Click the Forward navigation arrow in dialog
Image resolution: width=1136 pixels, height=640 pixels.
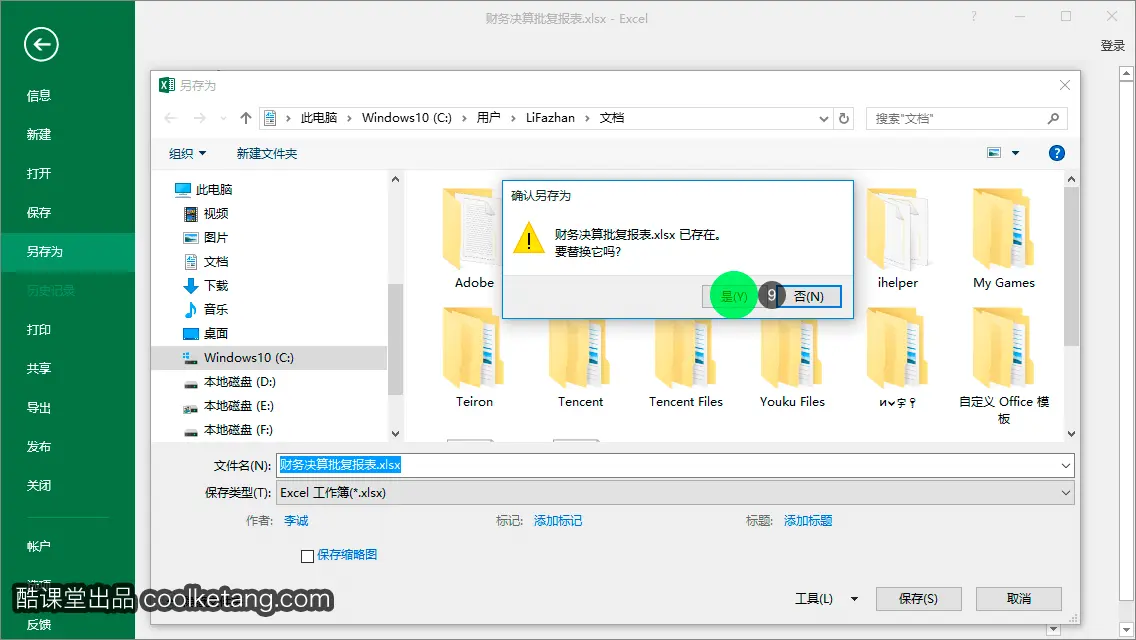tap(200, 118)
